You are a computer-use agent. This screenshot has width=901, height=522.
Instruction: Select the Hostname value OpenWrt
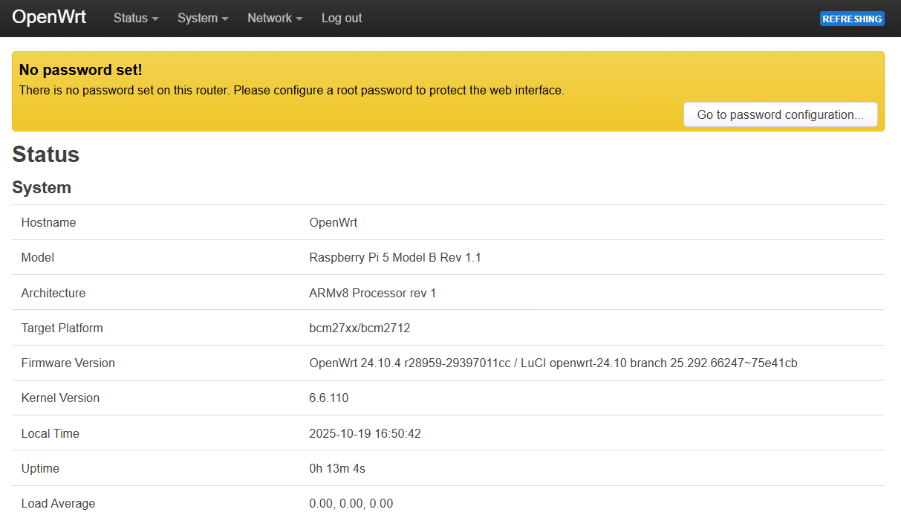[333, 222]
